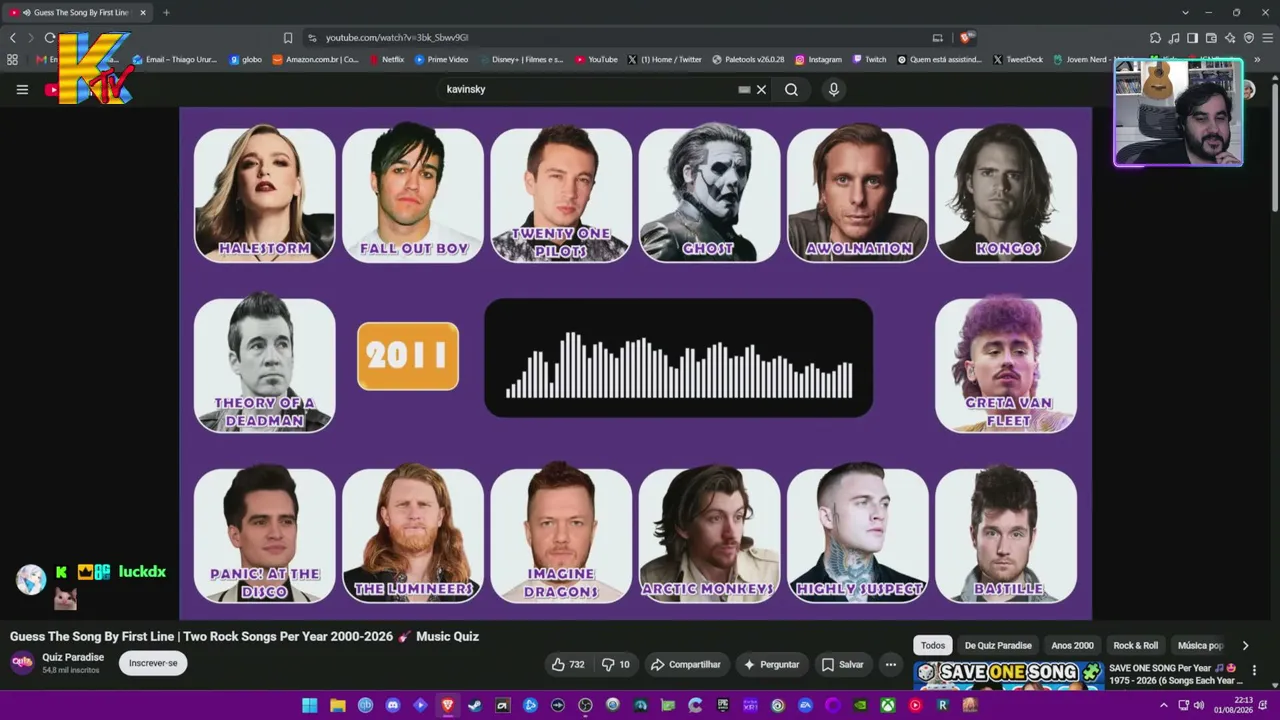Close the Guess The Song tab
1280x720 pixels.
pyautogui.click(x=143, y=12)
